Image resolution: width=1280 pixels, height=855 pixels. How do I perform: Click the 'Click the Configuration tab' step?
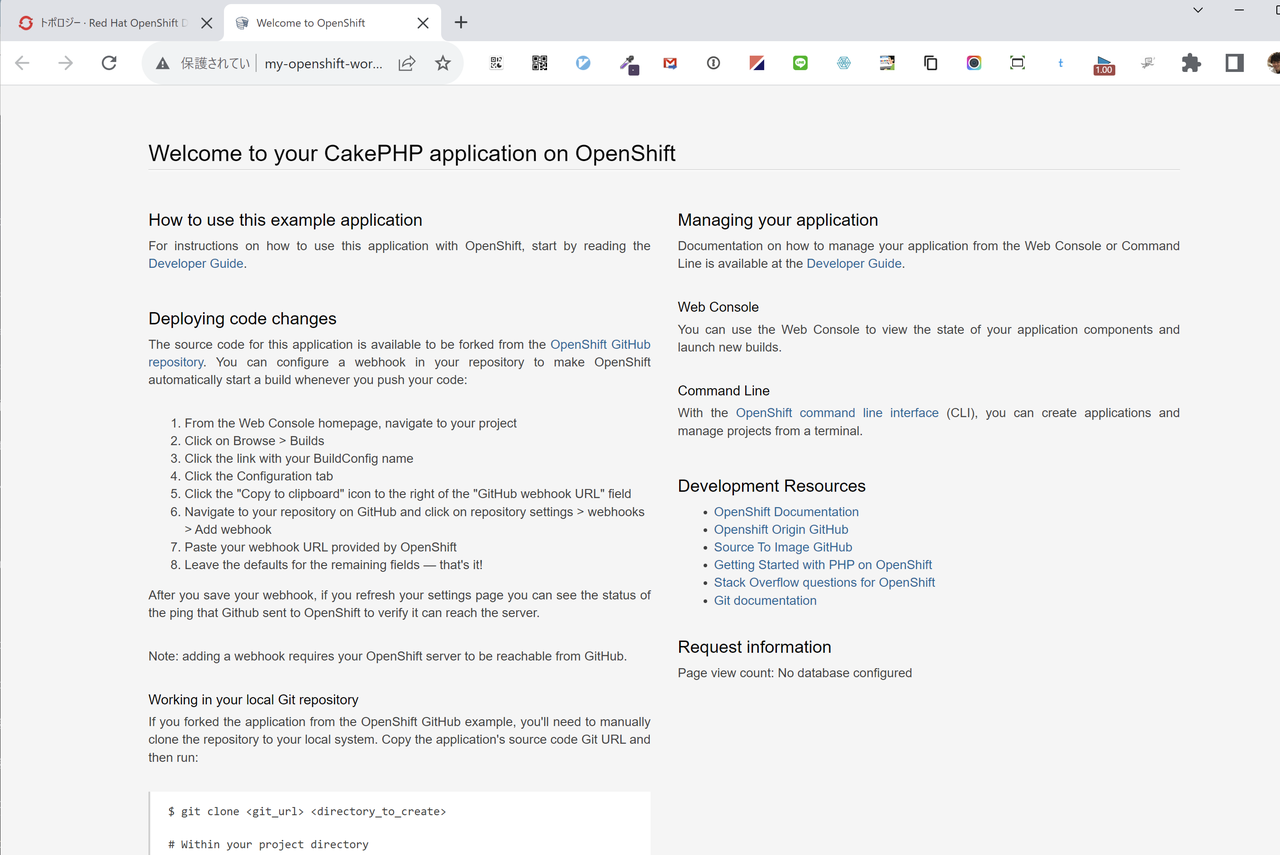click(x=259, y=476)
